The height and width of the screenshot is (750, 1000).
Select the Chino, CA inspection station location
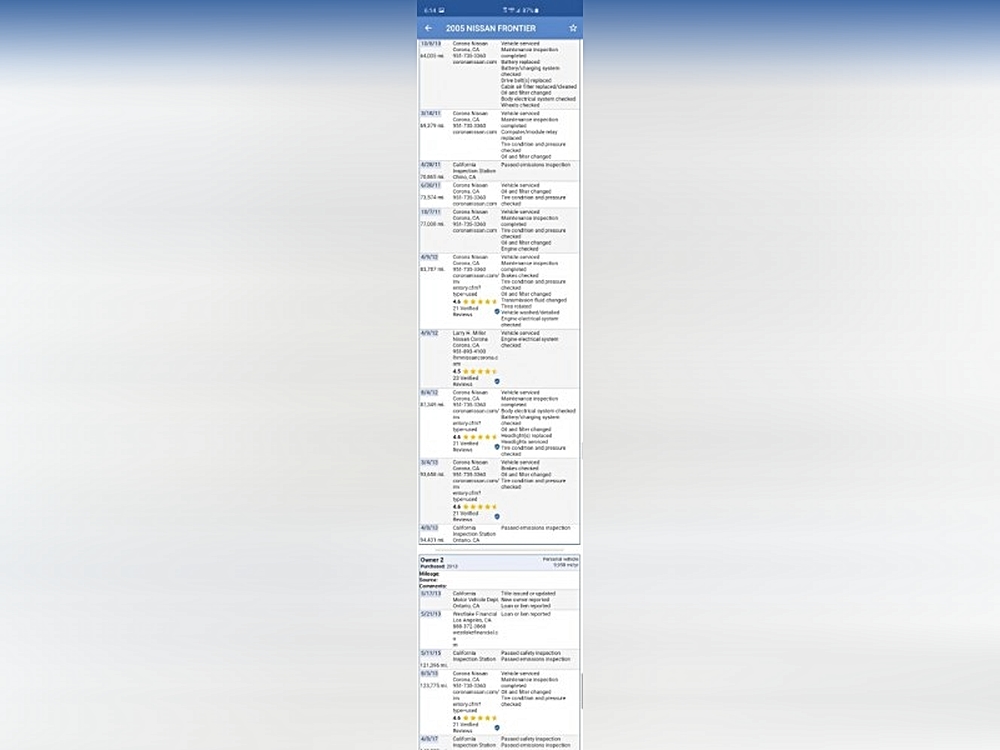464,177
